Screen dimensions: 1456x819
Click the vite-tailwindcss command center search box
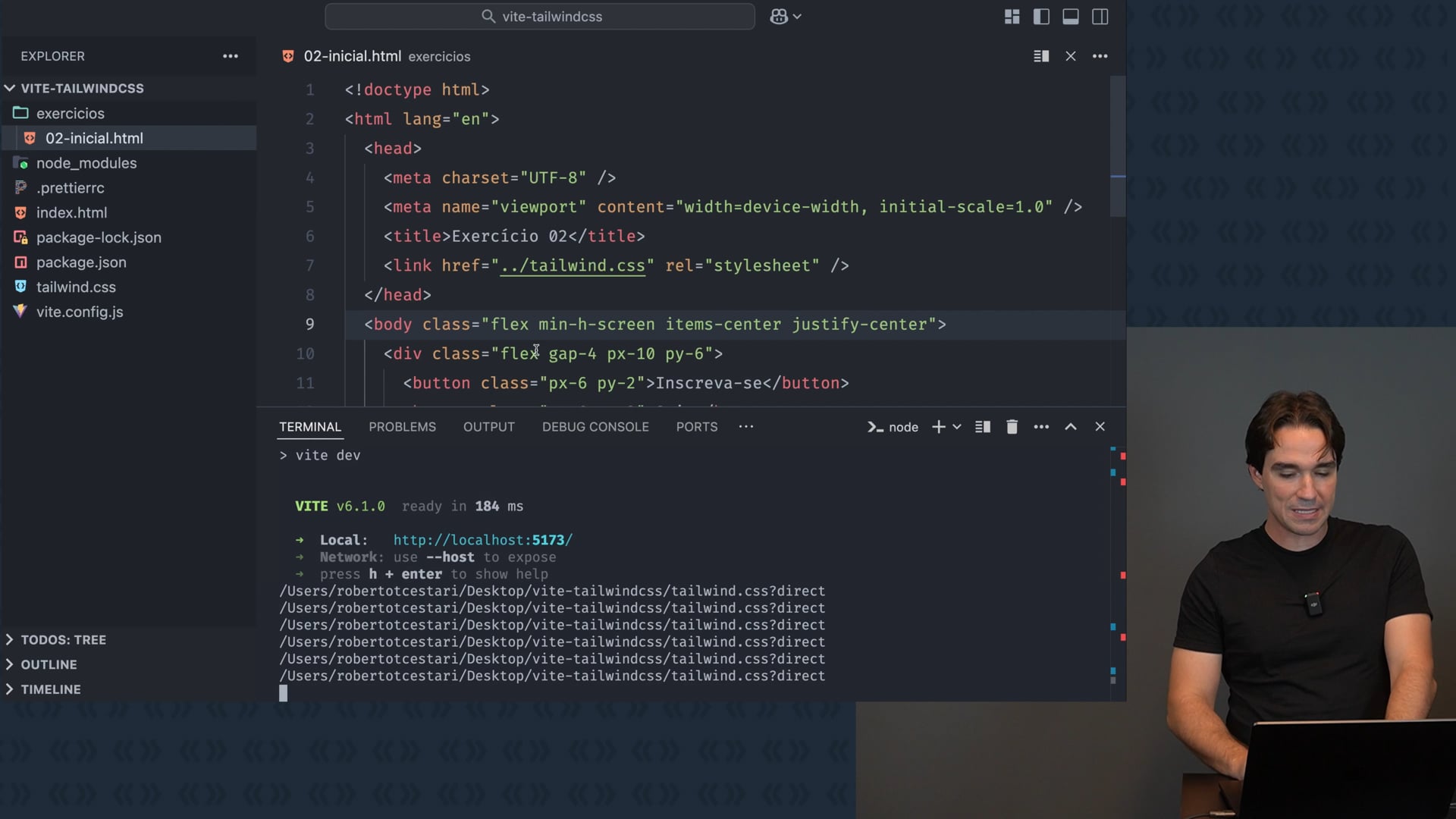click(540, 17)
